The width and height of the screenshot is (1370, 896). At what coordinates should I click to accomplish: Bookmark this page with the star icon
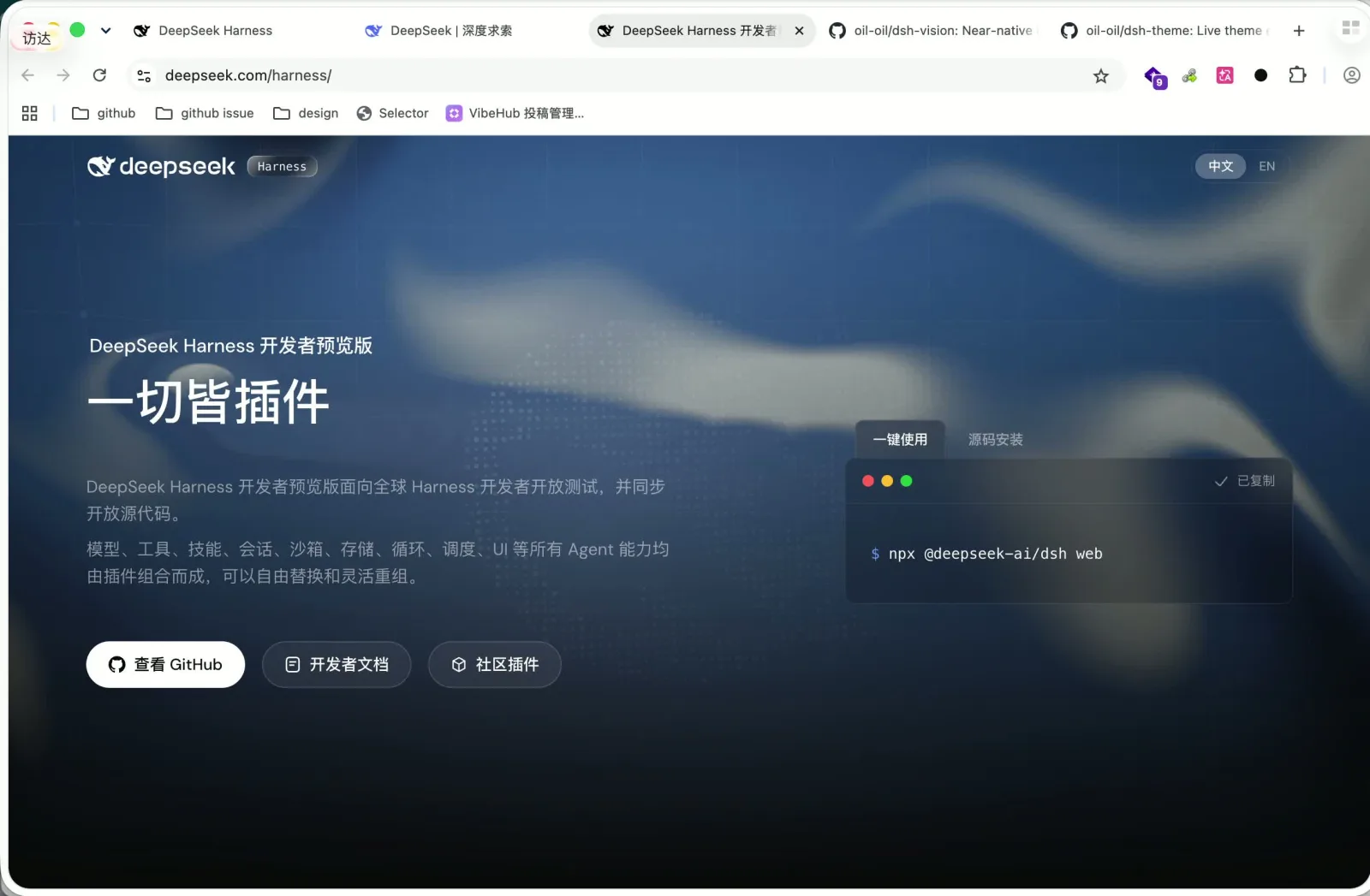(x=1101, y=76)
